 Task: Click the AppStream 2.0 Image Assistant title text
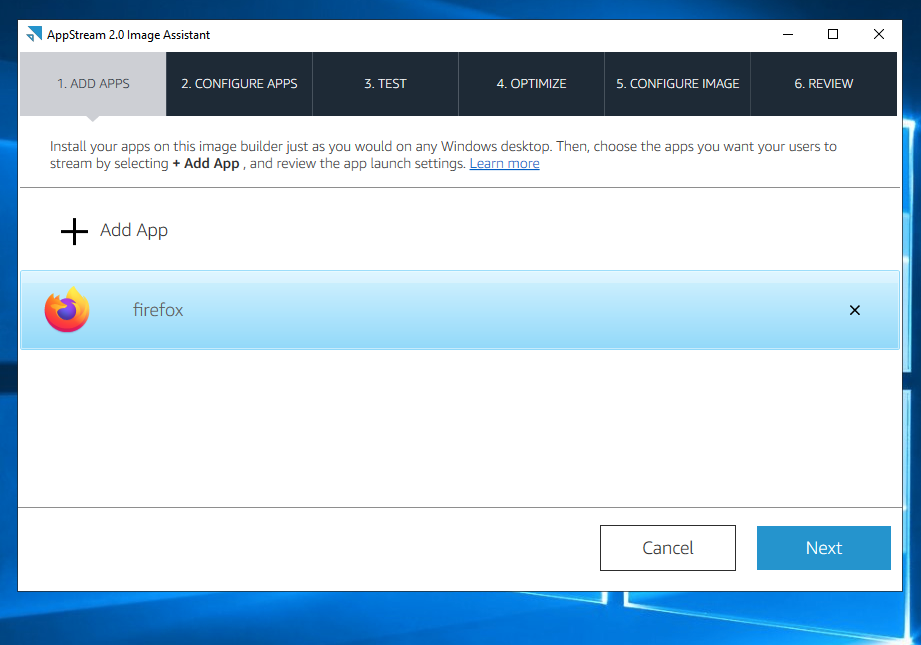tap(128, 35)
